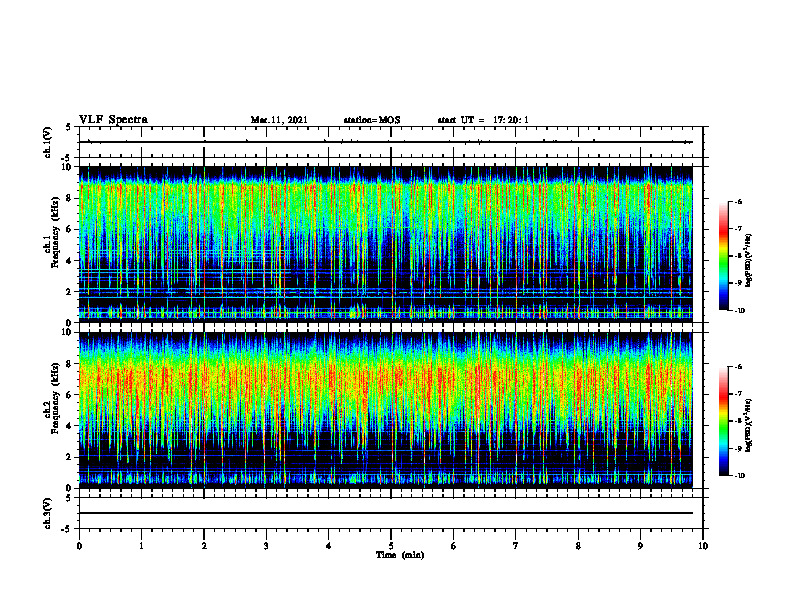792x612 pixels.
Task: Click the time axis tick label "7"
Action: click(x=516, y=546)
